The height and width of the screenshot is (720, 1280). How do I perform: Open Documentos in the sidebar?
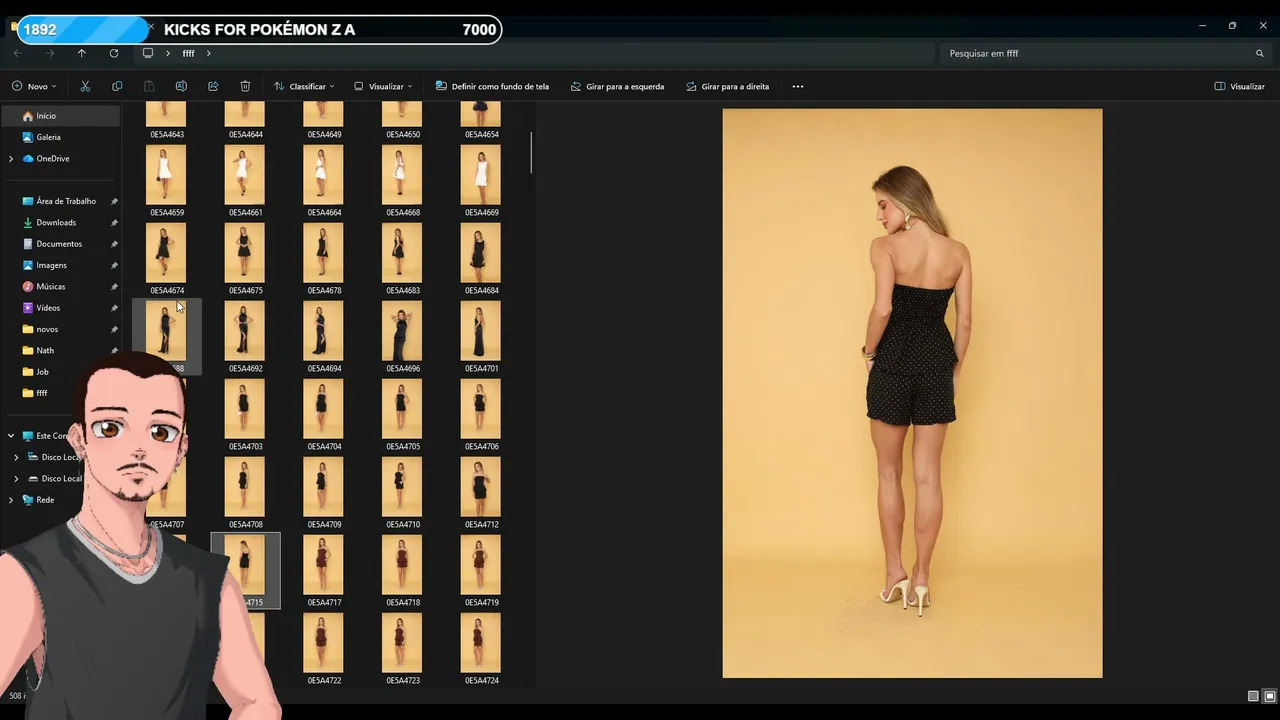click(60, 244)
